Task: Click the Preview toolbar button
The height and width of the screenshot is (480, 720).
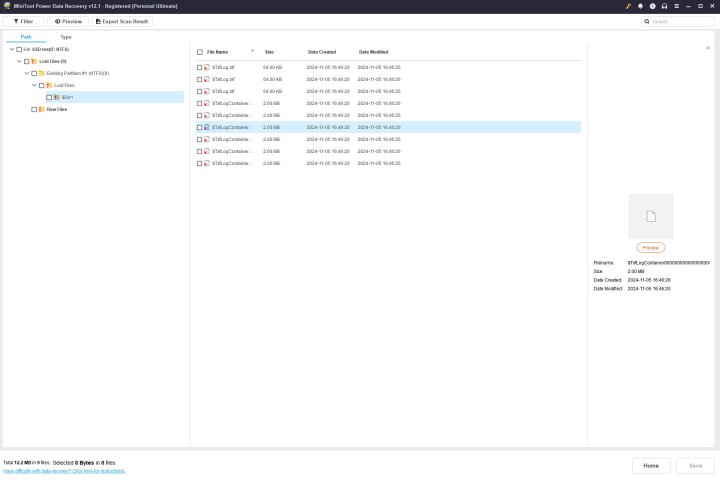Action: click(x=68, y=22)
